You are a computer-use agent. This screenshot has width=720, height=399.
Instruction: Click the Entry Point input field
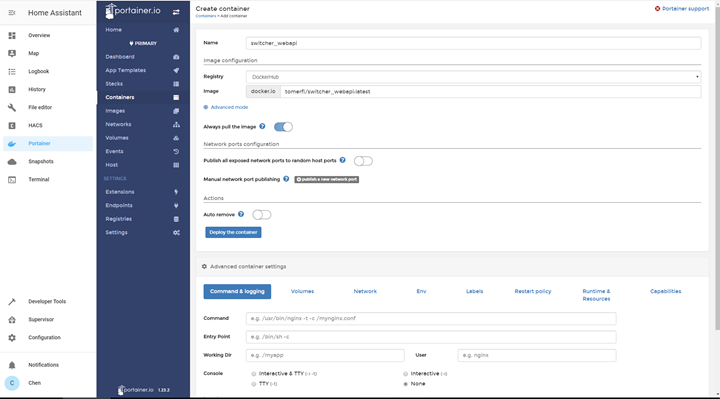431,337
